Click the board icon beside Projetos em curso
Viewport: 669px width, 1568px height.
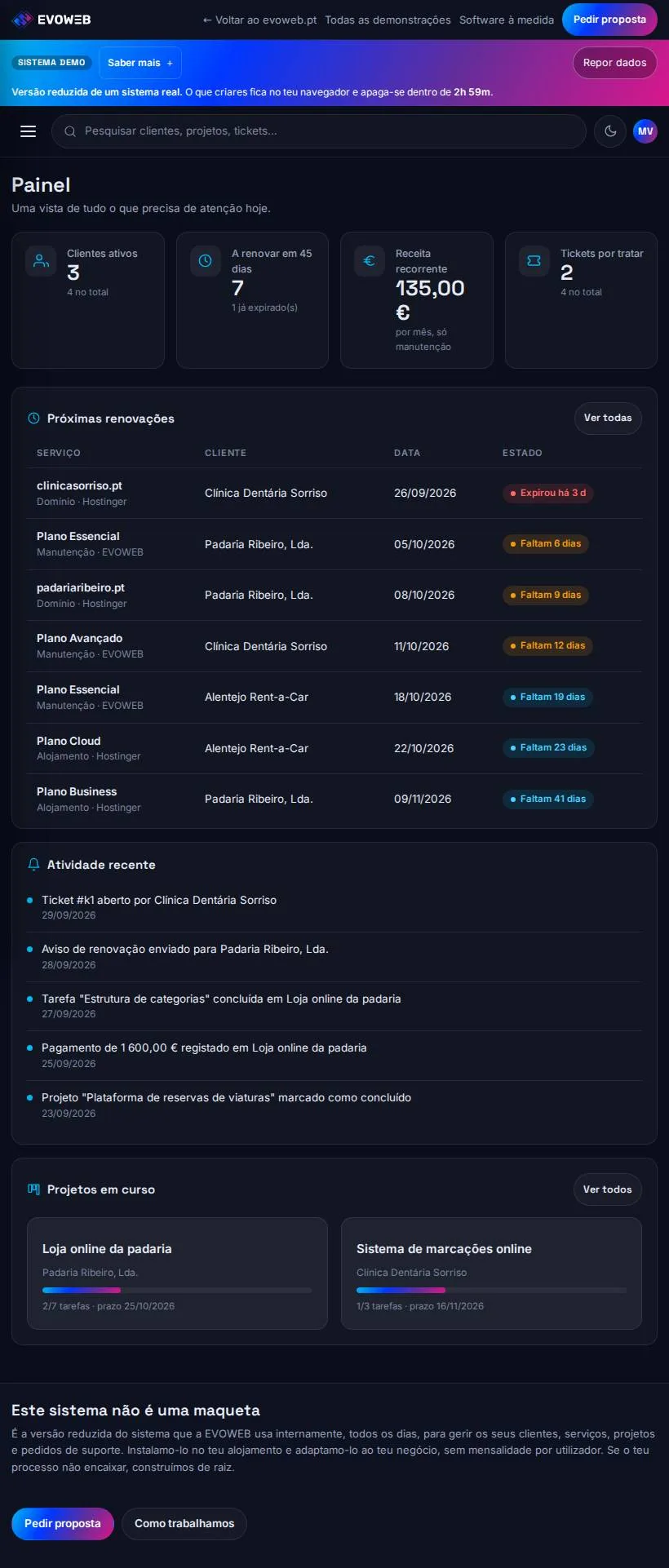coord(33,1189)
